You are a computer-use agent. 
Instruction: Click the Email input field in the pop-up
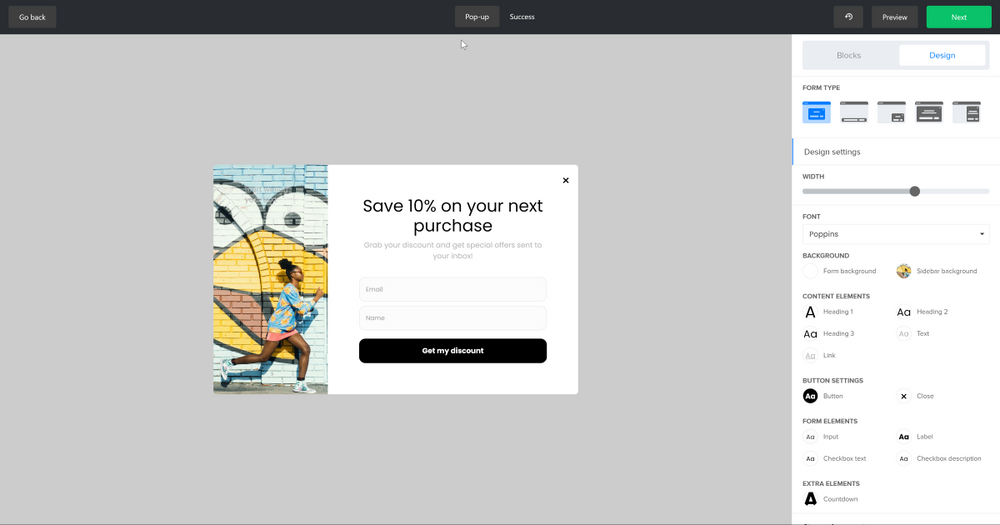(452, 289)
